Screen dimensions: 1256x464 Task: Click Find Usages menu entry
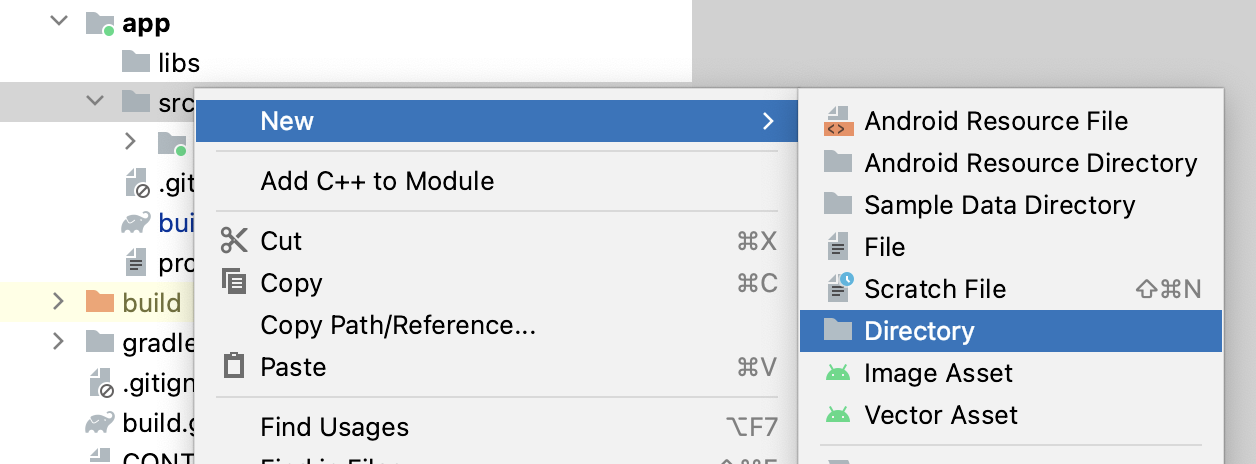pyautogui.click(x=334, y=427)
